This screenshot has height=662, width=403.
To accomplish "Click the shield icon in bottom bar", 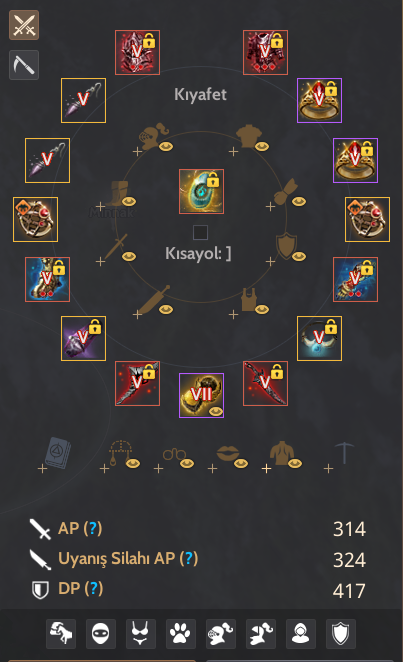I will click(341, 634).
